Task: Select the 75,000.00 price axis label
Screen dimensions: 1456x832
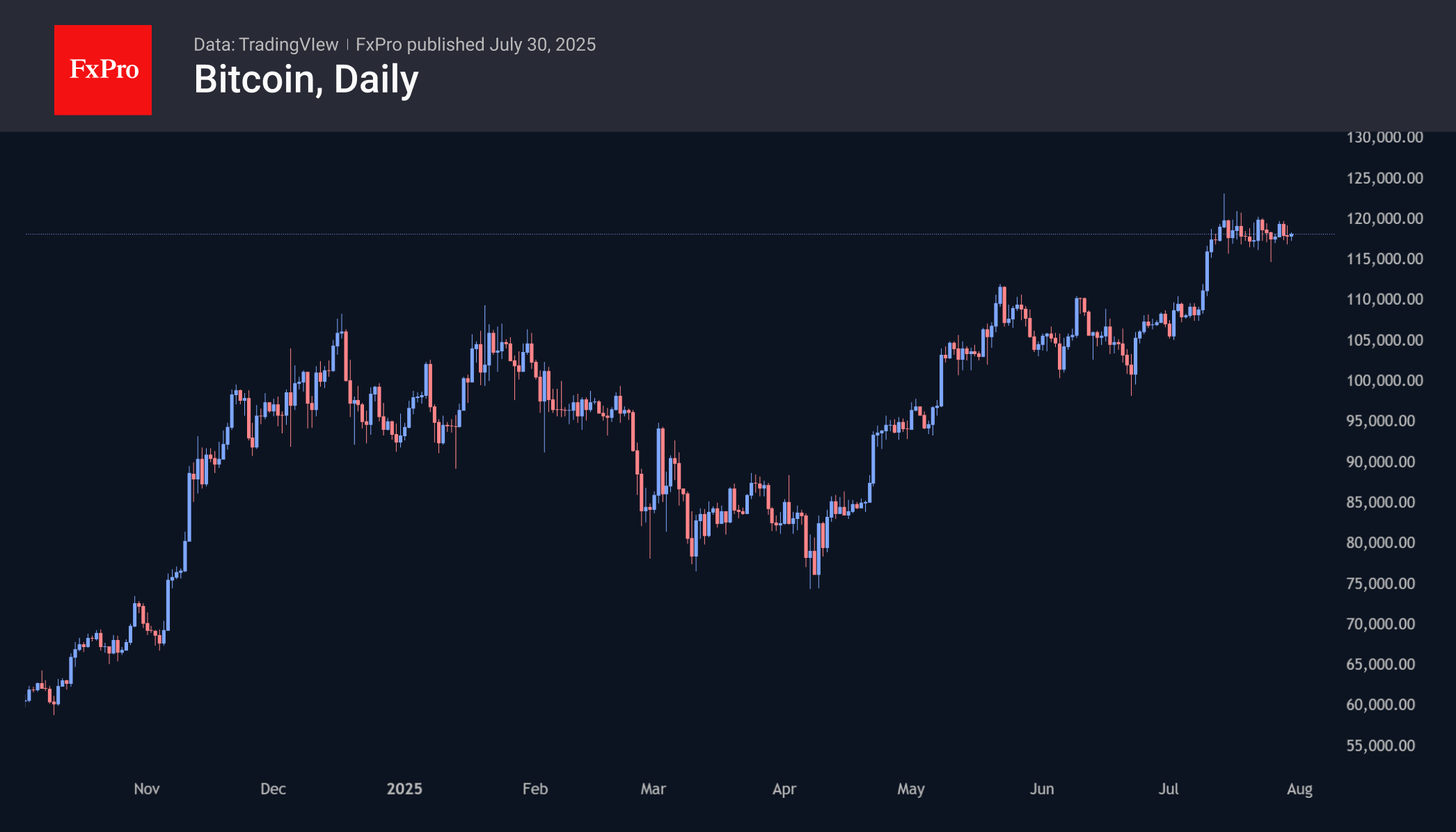Action: point(1380,584)
